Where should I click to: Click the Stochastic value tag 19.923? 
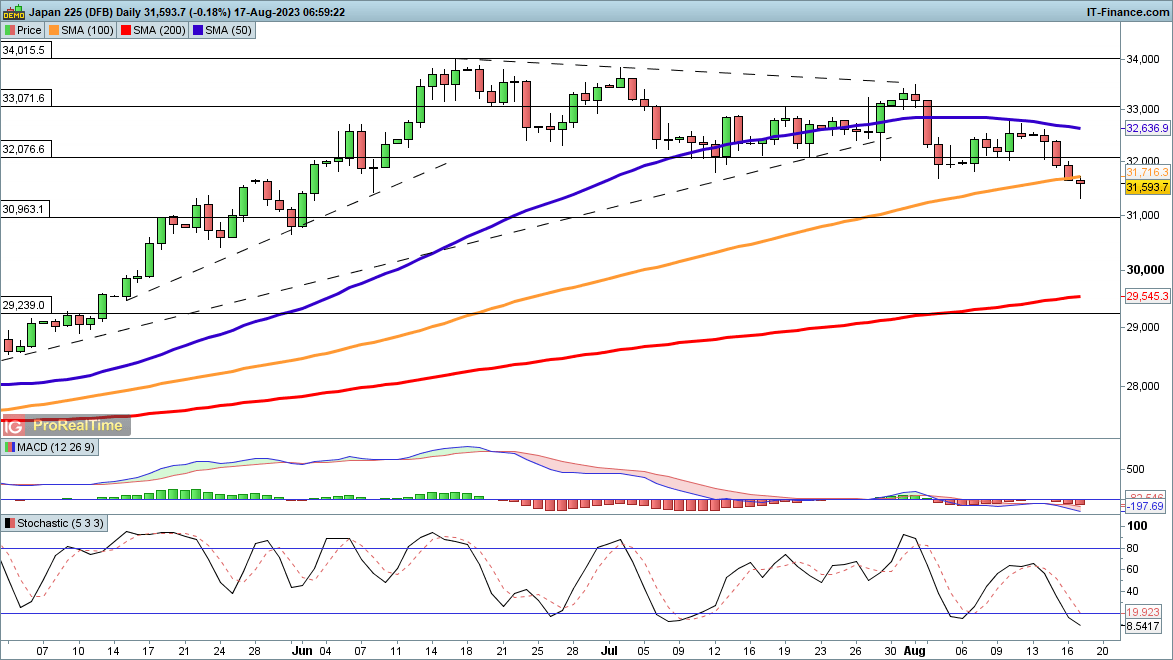tap(1143, 612)
